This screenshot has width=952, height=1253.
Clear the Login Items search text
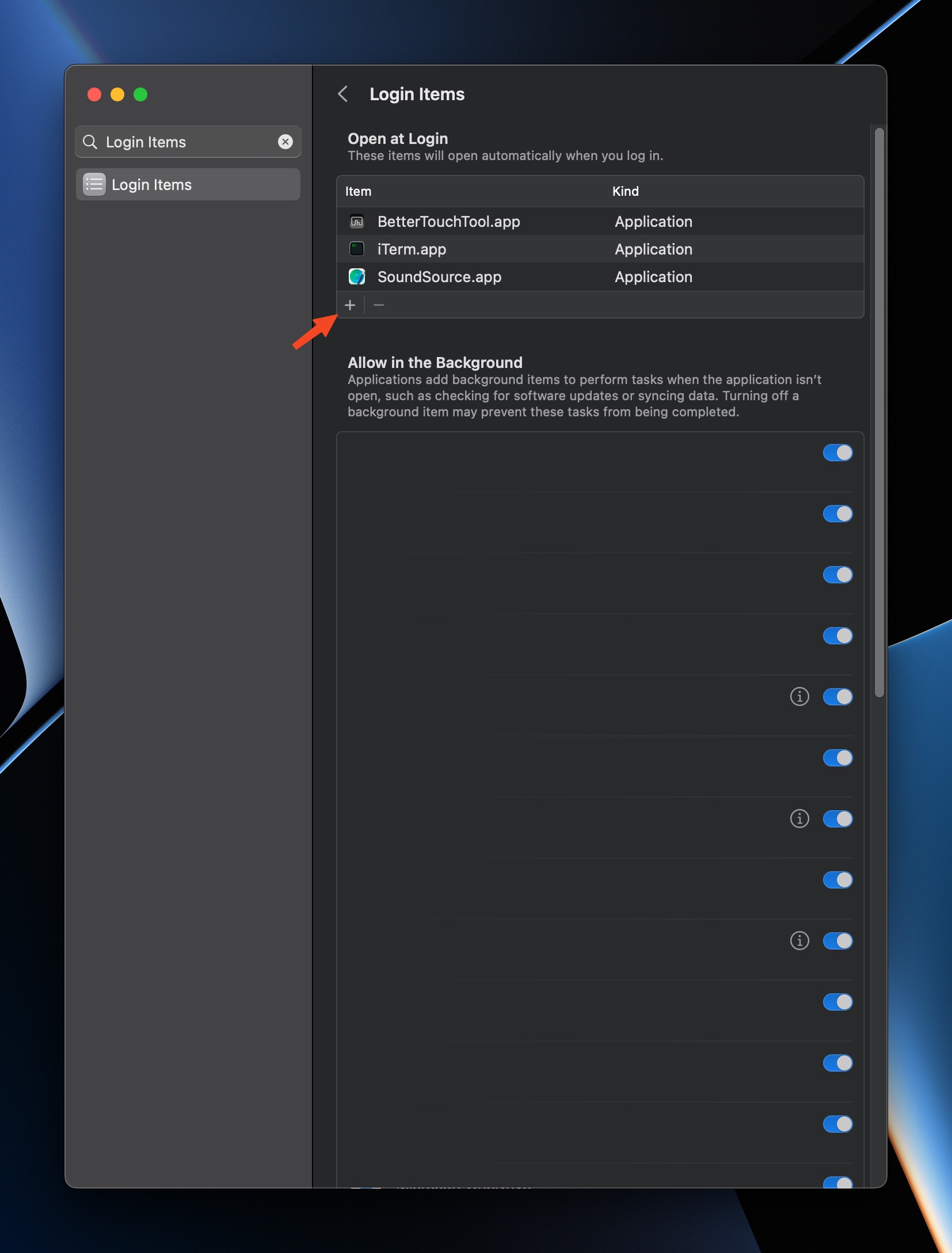coord(285,142)
